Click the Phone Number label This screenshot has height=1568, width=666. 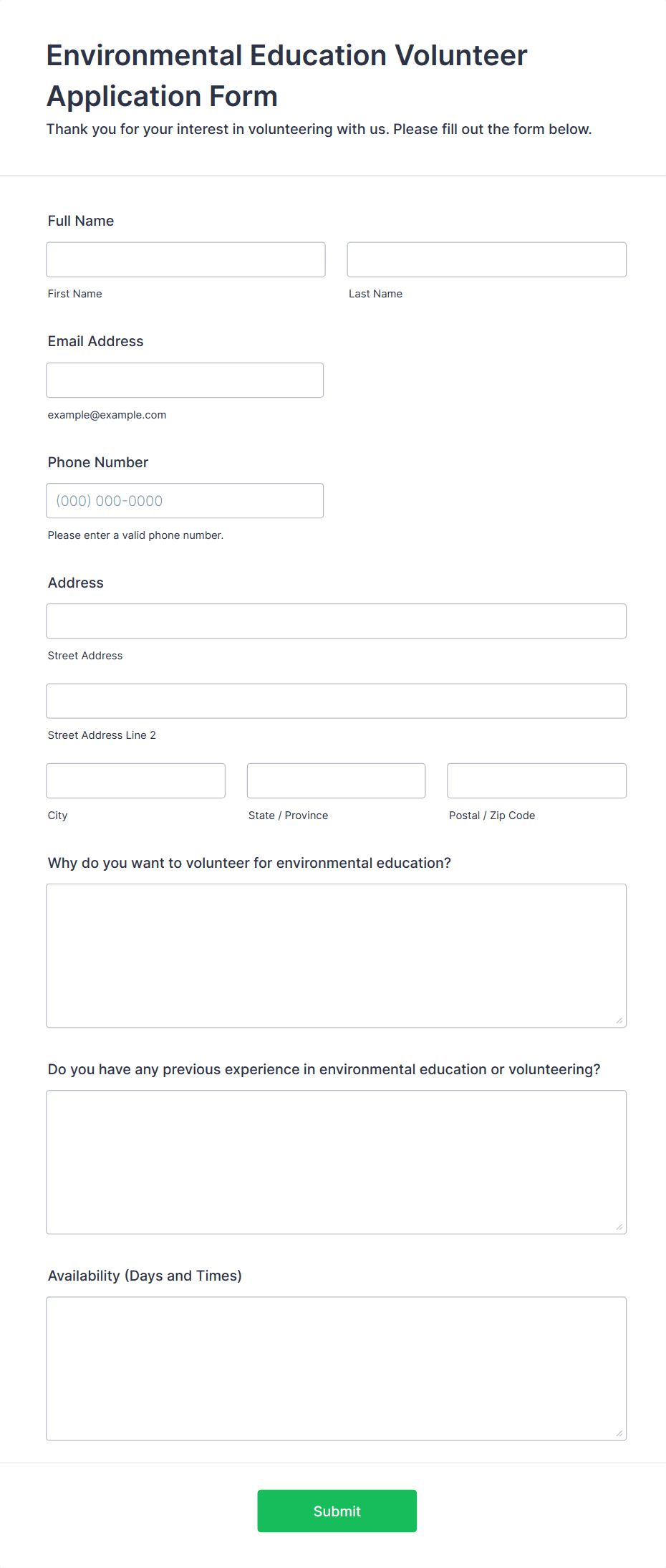[98, 462]
